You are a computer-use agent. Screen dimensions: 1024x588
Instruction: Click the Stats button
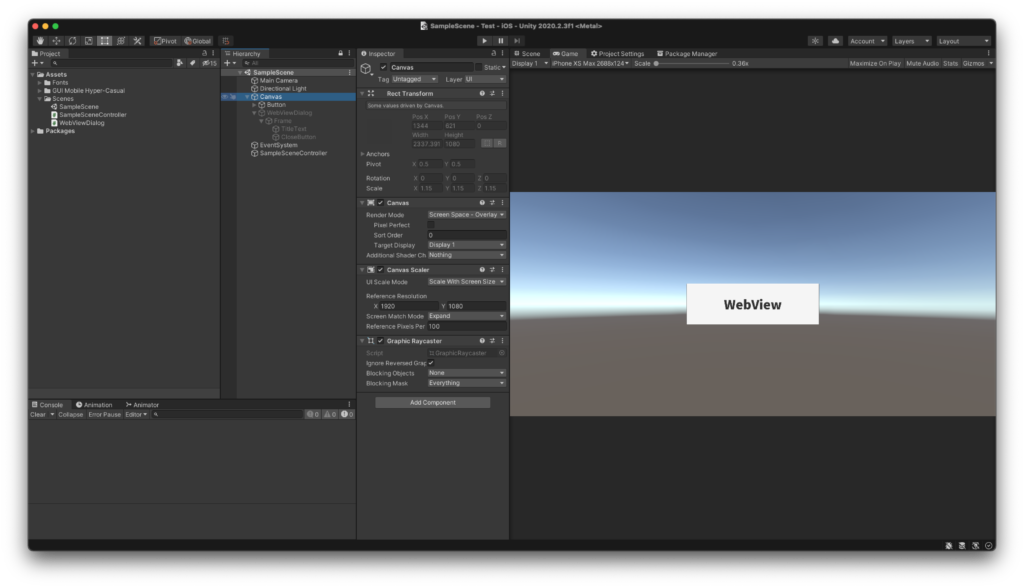950,63
